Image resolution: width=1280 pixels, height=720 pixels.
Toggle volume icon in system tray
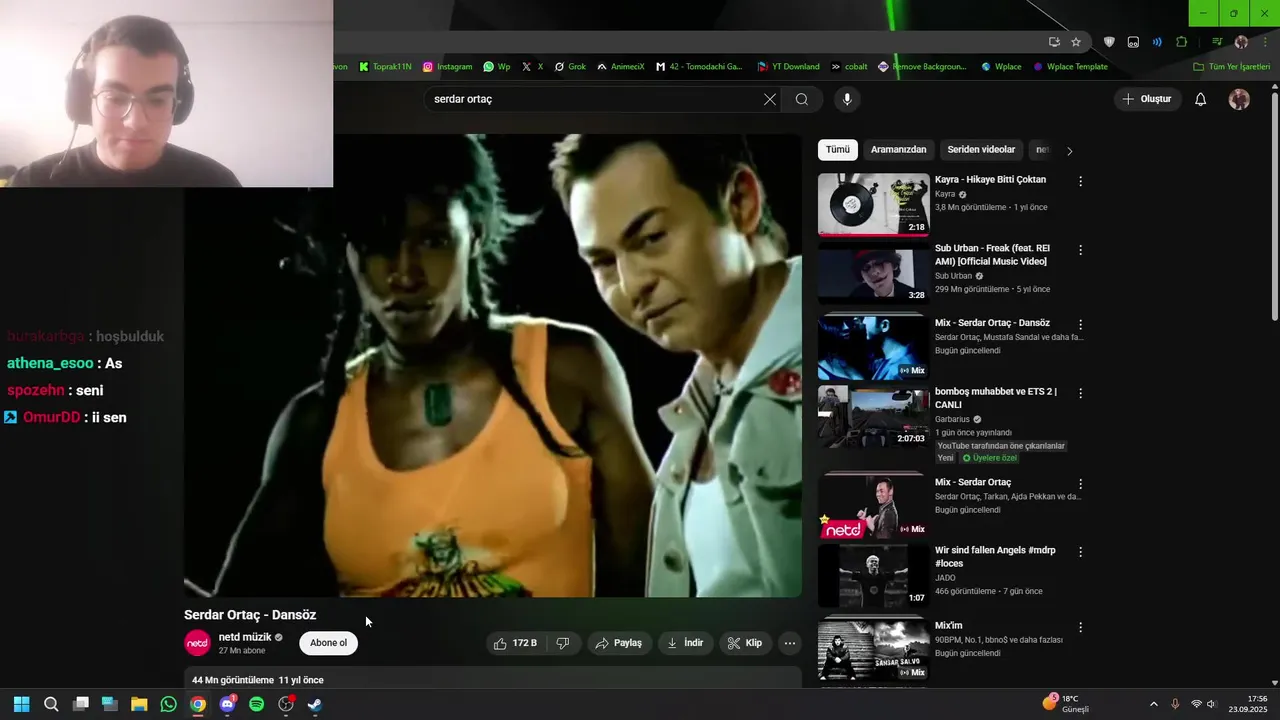pyautogui.click(x=1211, y=704)
